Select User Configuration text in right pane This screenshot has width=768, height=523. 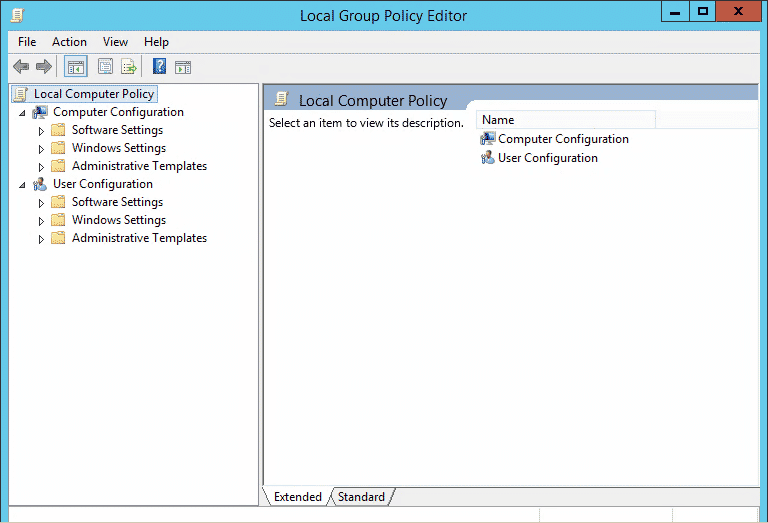548,158
